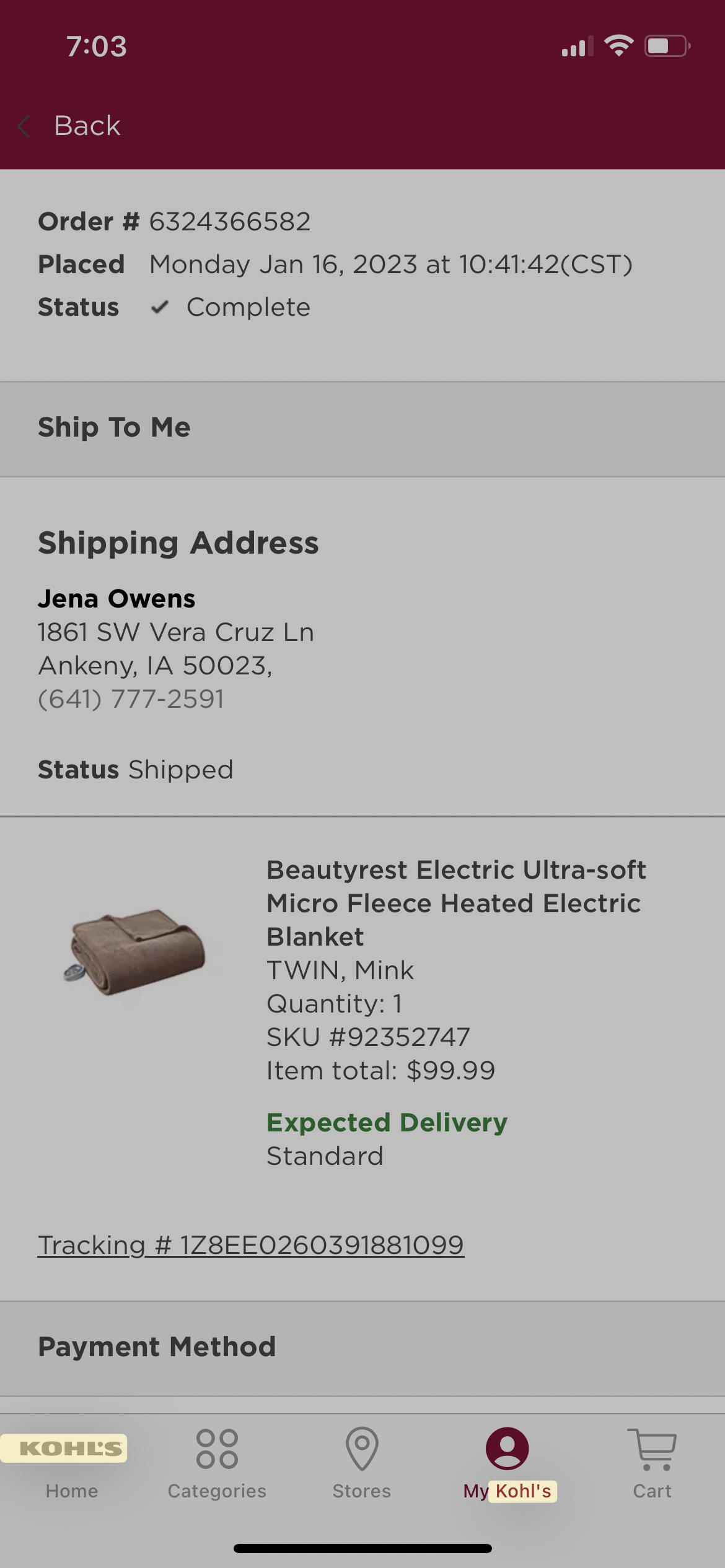The width and height of the screenshot is (725, 1568).
Task: Tap phone number (641) 777-2591
Action: point(131,699)
